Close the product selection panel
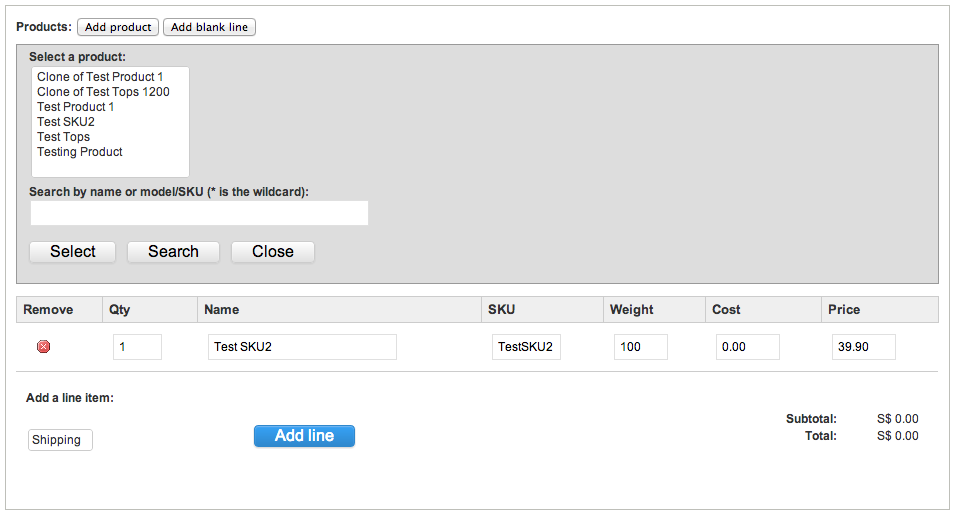The image size is (958, 519). point(273,252)
